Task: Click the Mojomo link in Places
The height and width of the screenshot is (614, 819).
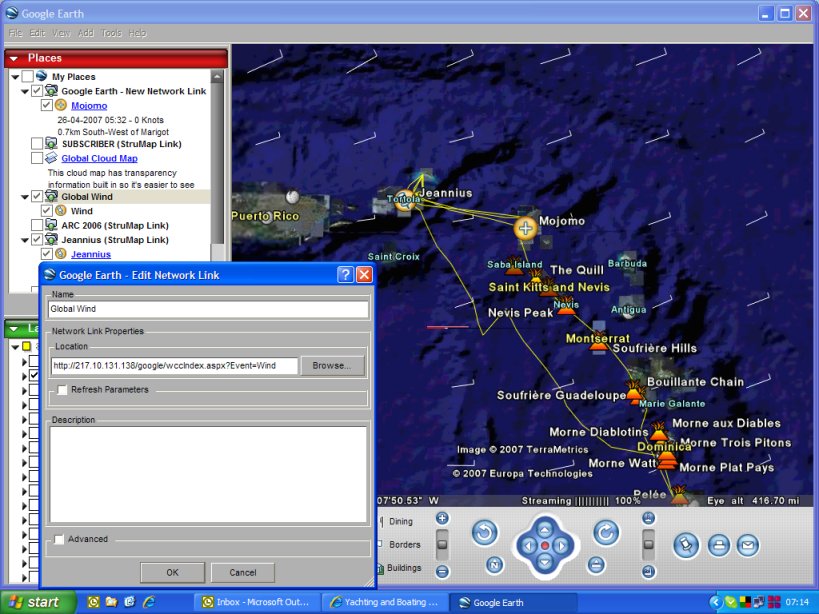Action: pos(89,106)
